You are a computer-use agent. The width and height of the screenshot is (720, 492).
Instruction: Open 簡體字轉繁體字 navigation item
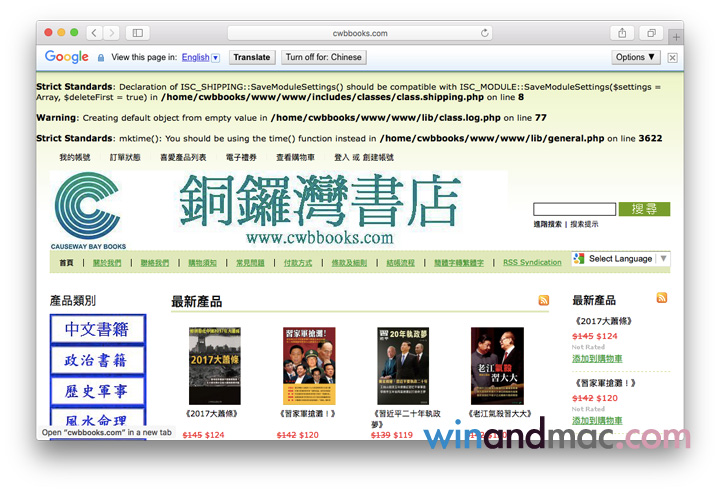pyautogui.click(x=459, y=263)
